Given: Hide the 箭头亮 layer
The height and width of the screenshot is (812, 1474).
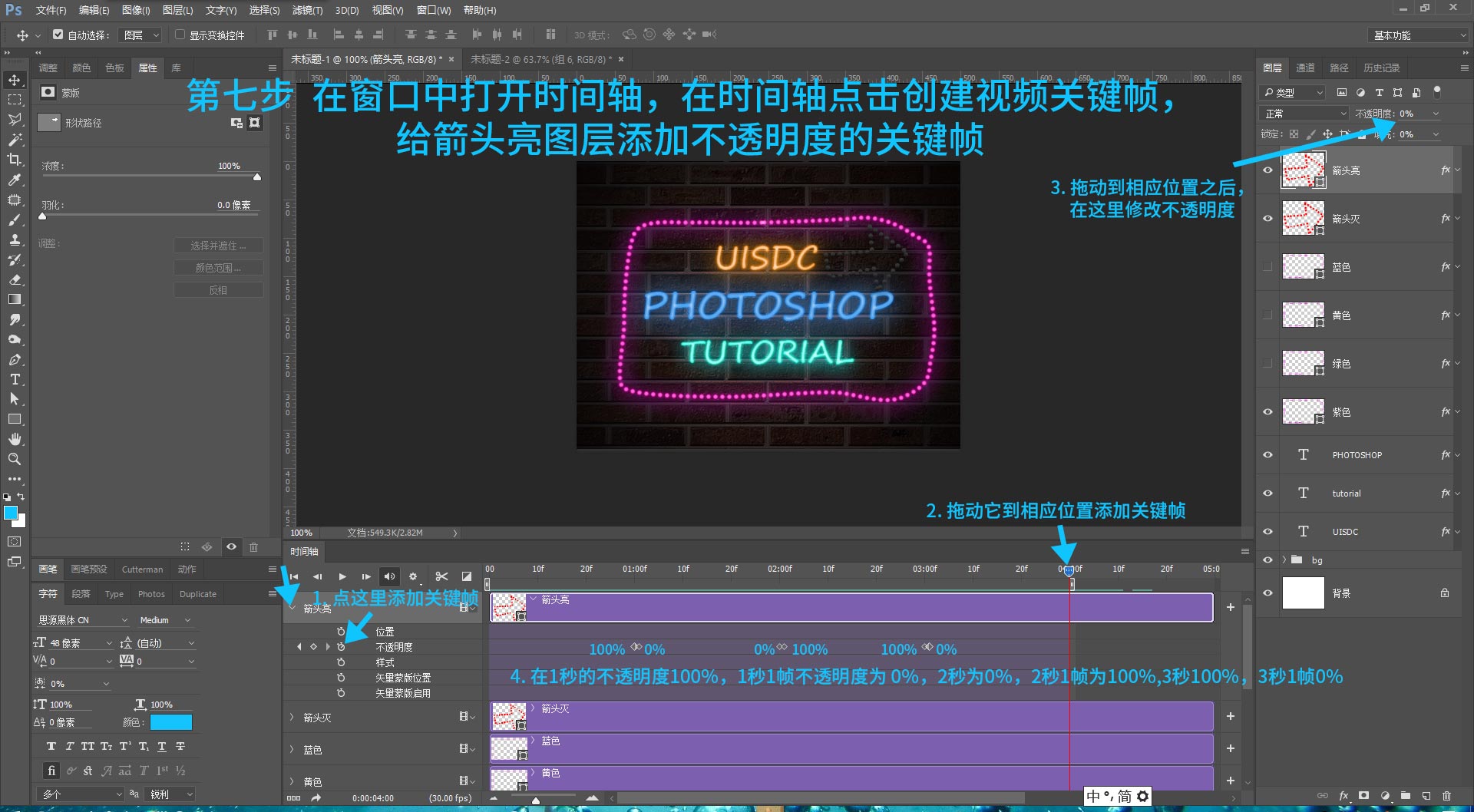Looking at the screenshot, I should click(x=1267, y=170).
